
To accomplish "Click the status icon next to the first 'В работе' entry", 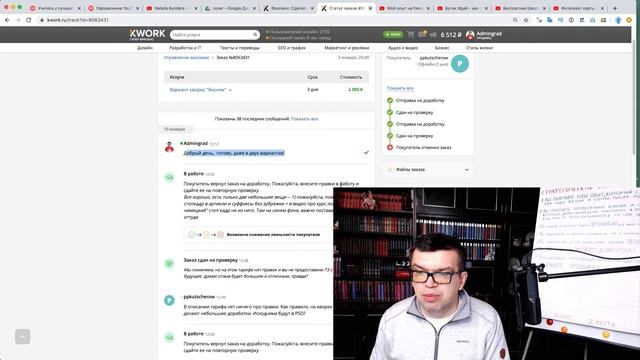I will (x=169, y=177).
